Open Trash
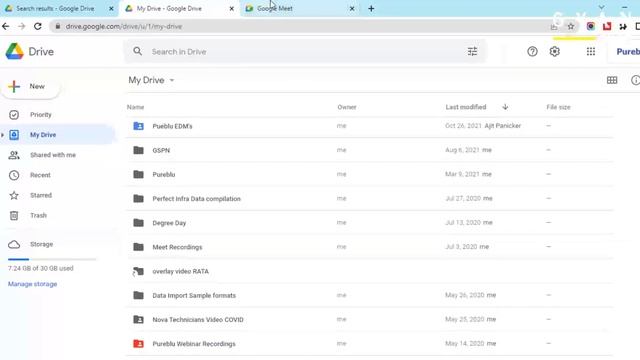640x360 pixels. (x=38, y=216)
